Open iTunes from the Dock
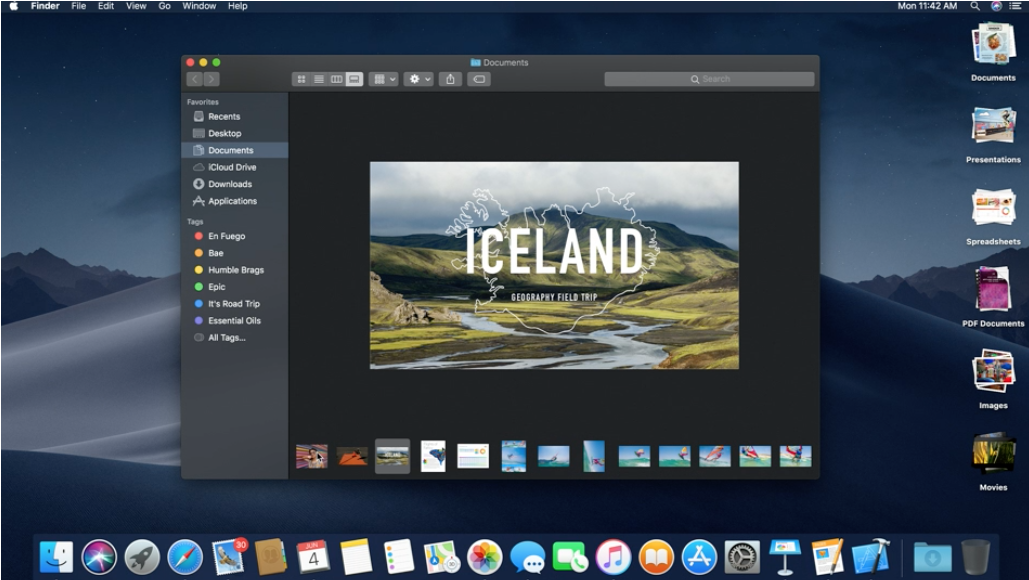Viewport: 1029px width, 580px height. point(613,556)
